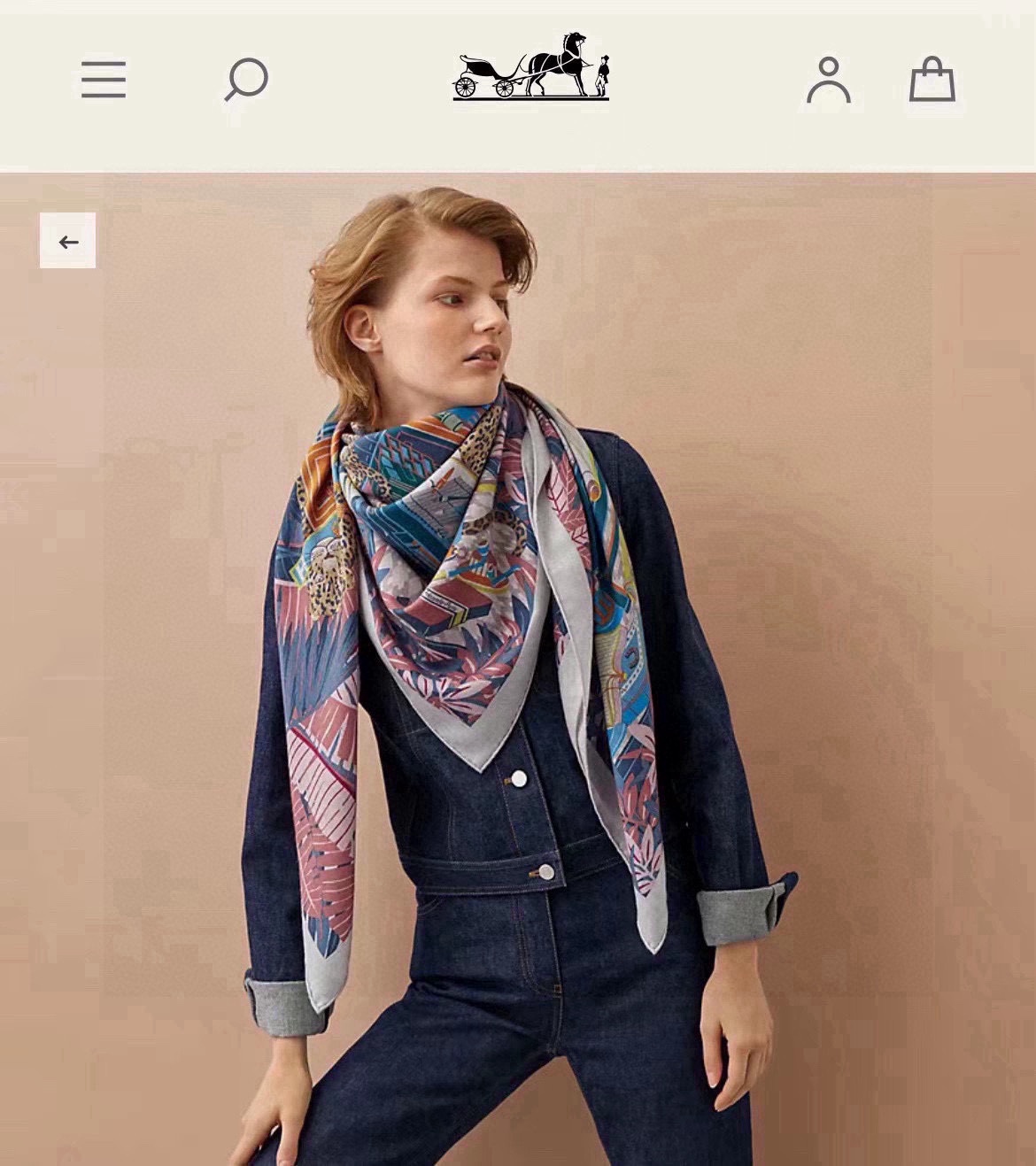This screenshot has width=1036, height=1166.
Task: Open the scarf model product photo
Action: pyautogui.click(x=518, y=669)
